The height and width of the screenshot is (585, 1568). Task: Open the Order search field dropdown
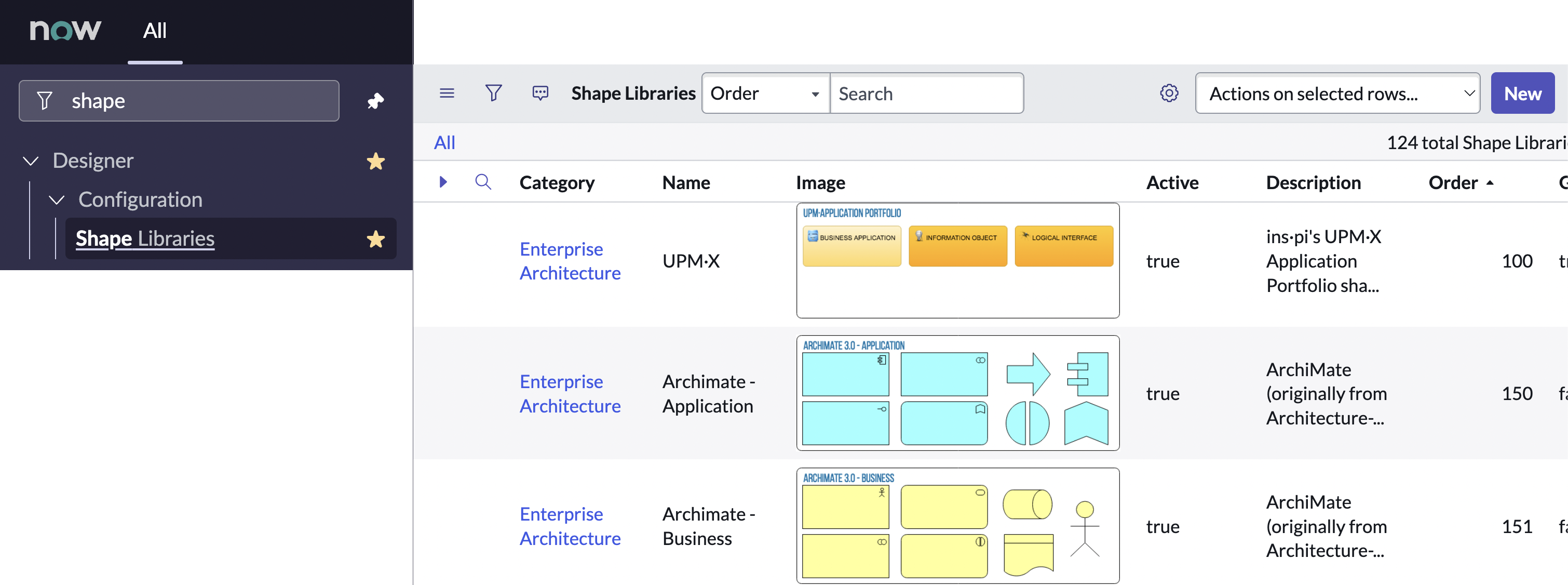tap(765, 93)
